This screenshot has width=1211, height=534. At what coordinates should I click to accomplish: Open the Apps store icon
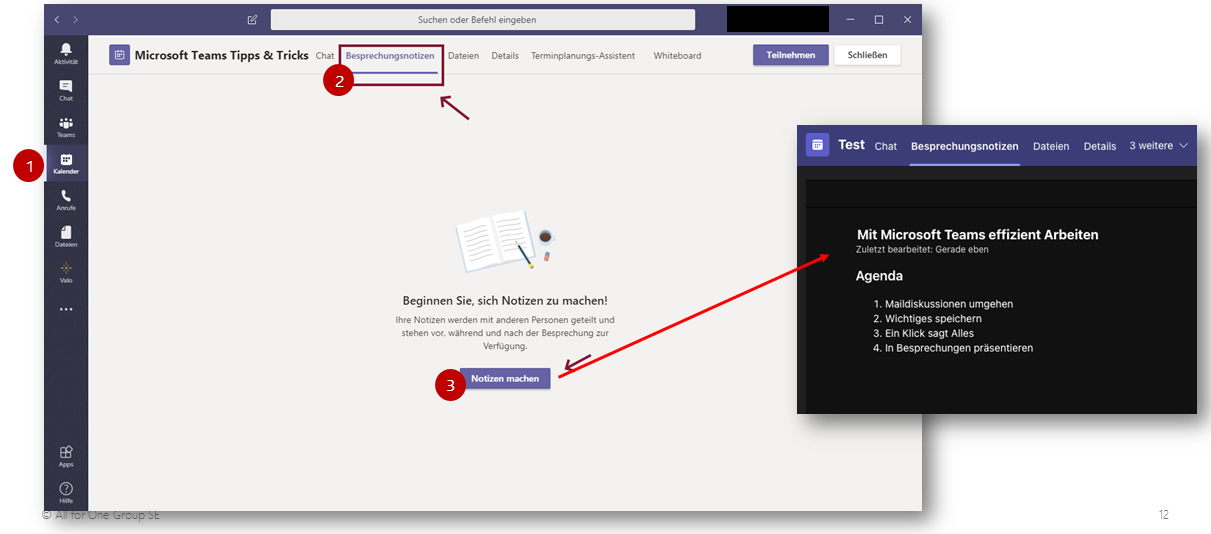(66, 456)
